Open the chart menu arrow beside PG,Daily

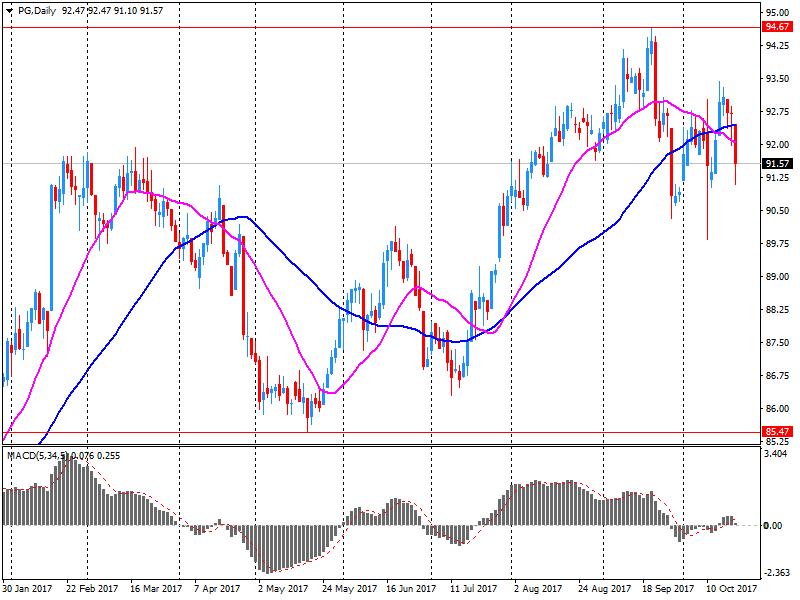coord(9,11)
